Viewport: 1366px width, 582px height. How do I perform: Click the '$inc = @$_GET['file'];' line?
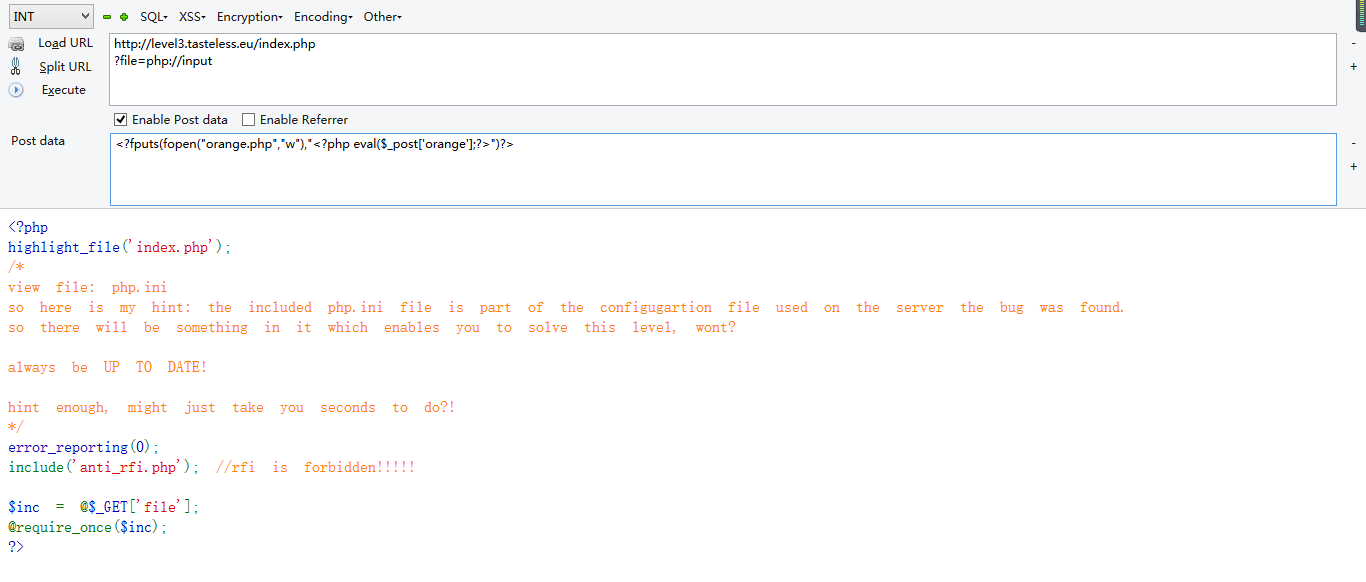[104, 507]
